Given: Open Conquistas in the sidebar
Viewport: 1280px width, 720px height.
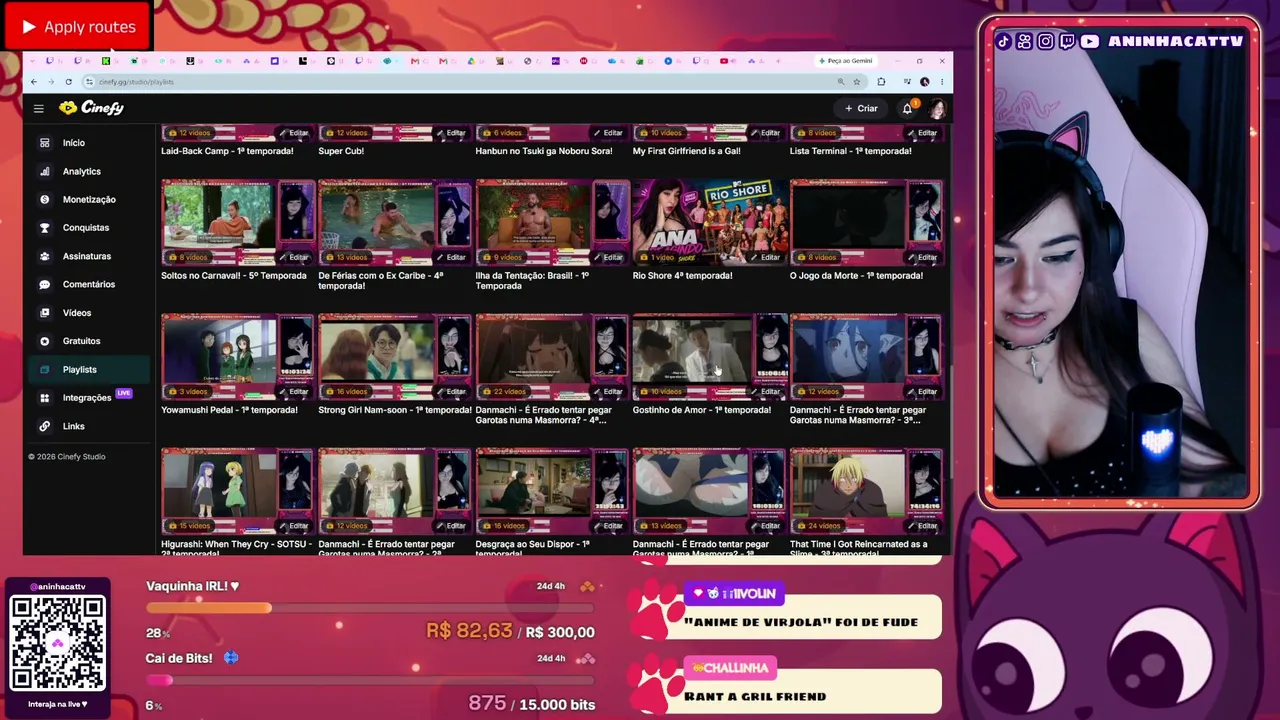Looking at the screenshot, I should tap(89, 228).
